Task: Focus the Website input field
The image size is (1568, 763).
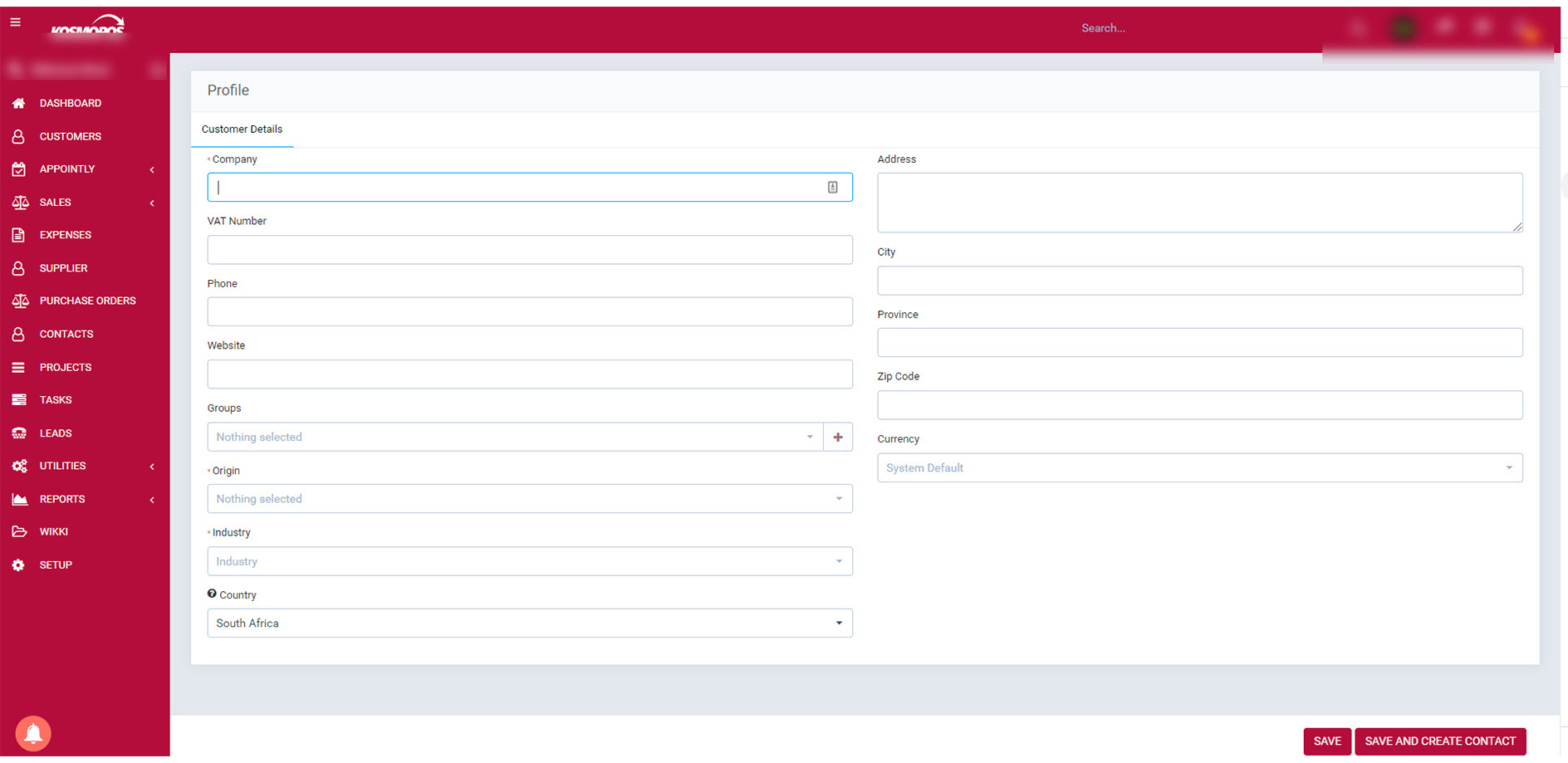Action: click(x=530, y=374)
